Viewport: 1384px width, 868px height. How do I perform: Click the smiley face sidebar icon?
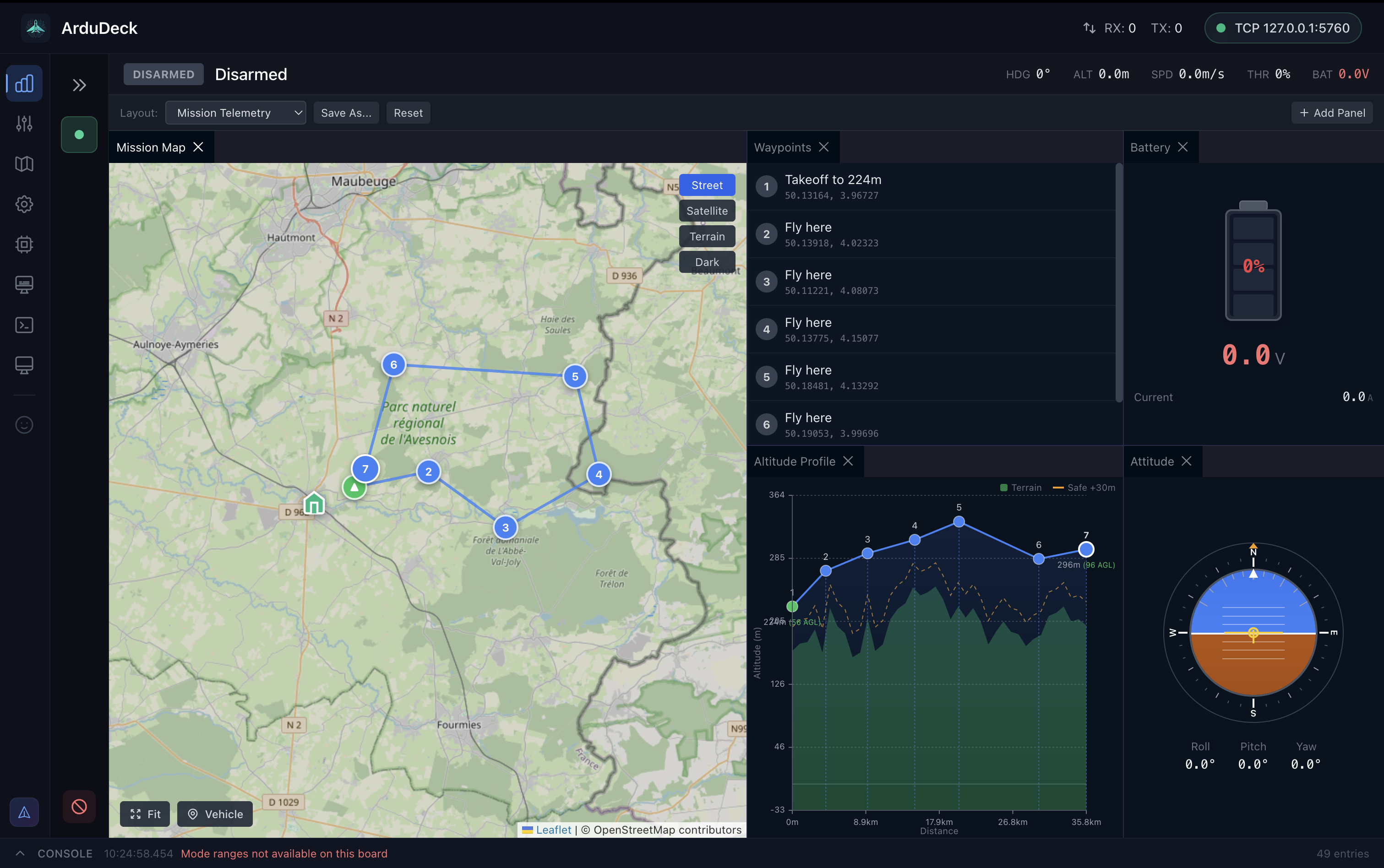(x=24, y=425)
